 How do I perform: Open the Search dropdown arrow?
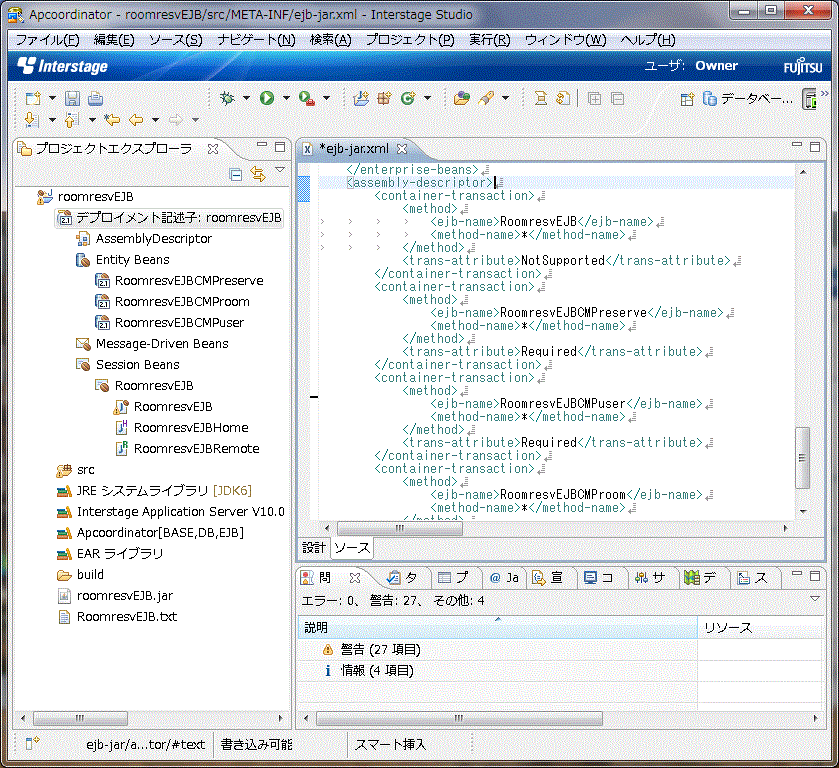(x=505, y=98)
